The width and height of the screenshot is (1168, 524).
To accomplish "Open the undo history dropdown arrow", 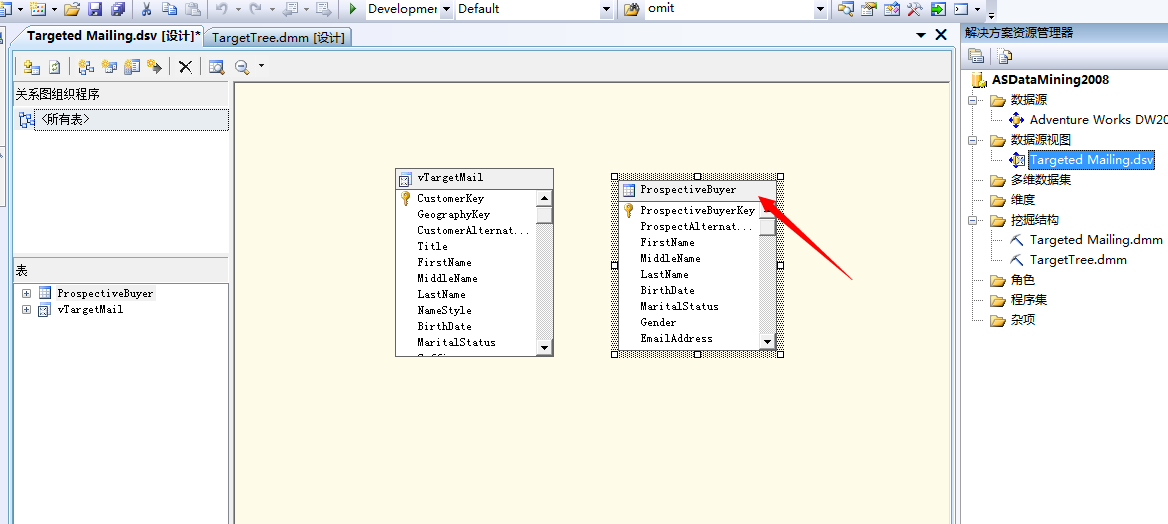I will click(x=238, y=9).
